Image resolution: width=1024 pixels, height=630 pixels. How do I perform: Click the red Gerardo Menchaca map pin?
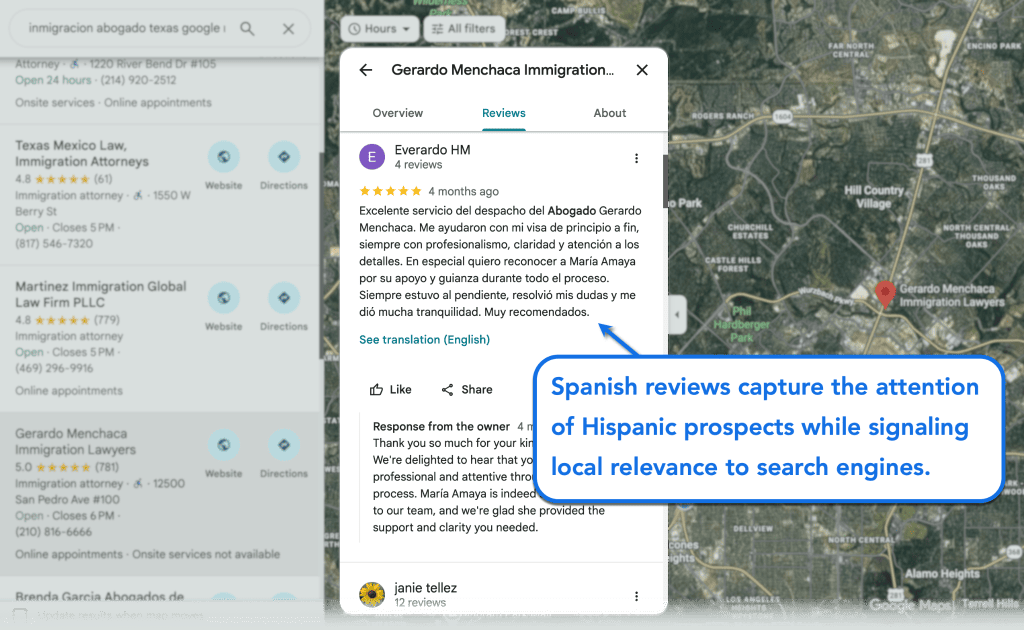click(x=884, y=294)
